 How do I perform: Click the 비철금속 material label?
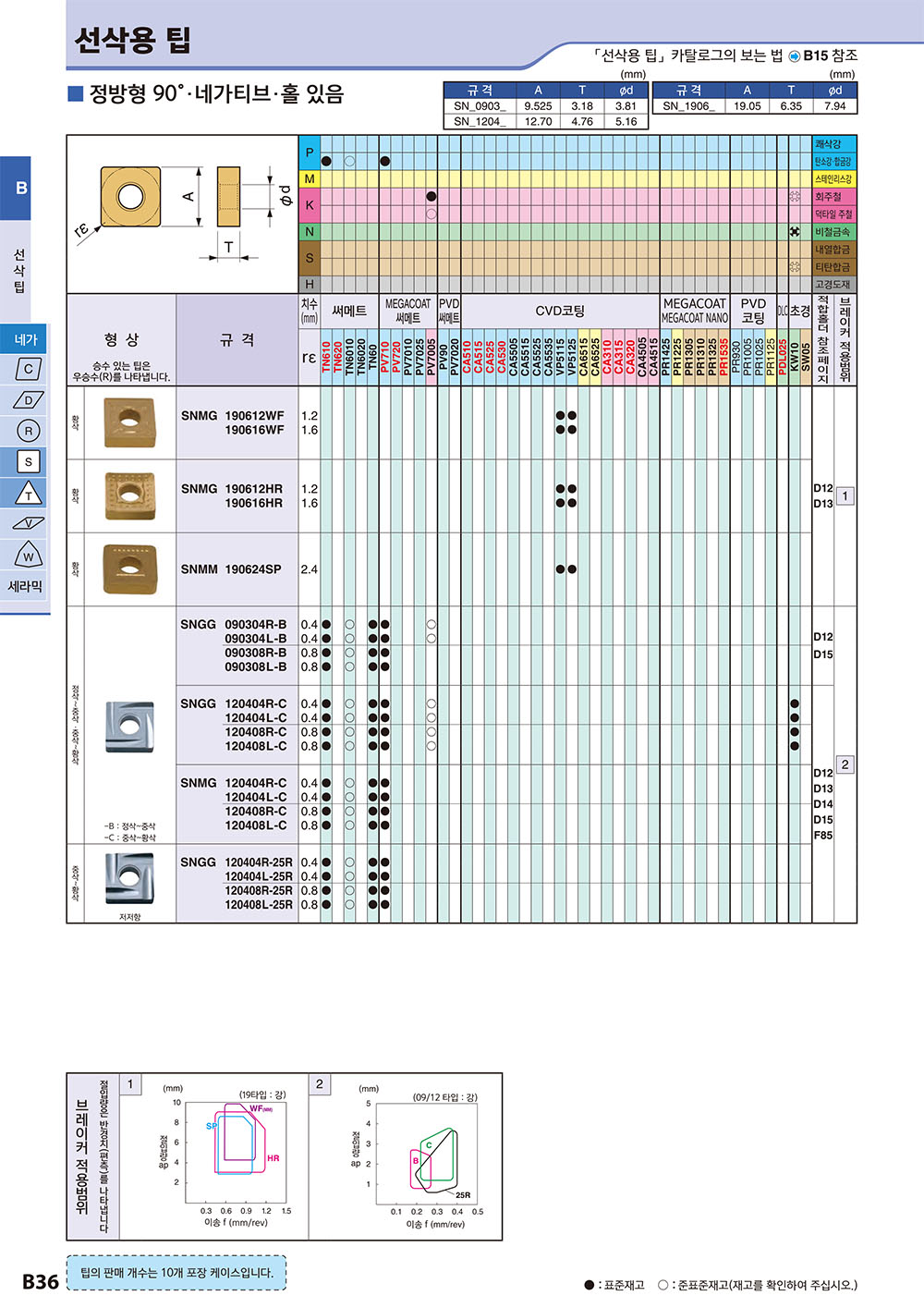pyautogui.click(x=834, y=232)
